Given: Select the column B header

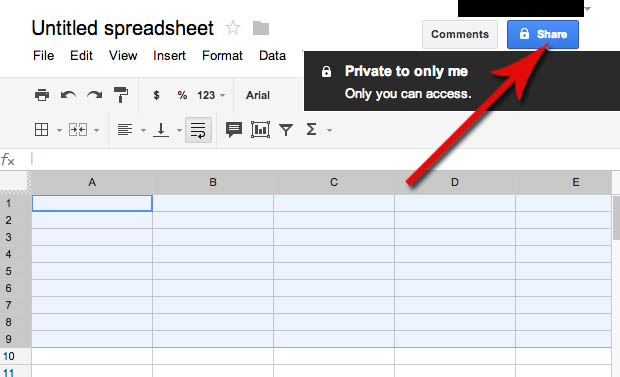Looking at the screenshot, I should tap(213, 182).
